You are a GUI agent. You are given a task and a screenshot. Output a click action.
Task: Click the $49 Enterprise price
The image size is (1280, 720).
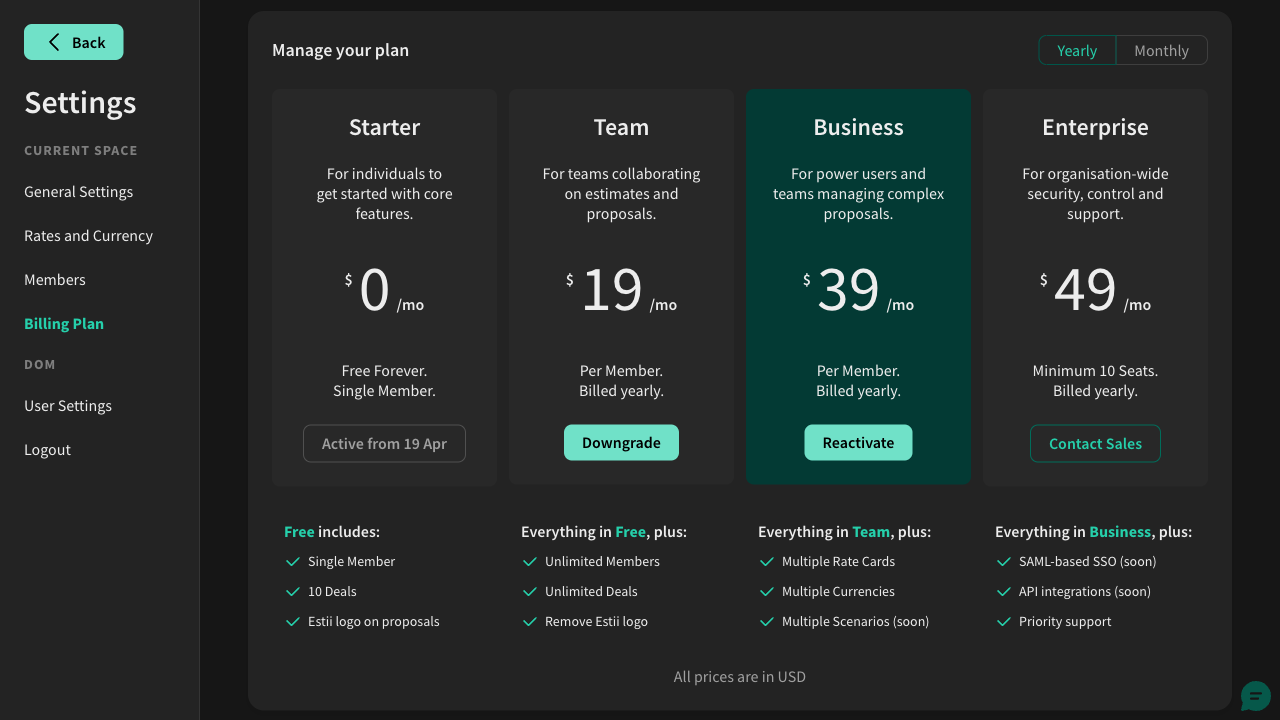pos(1095,290)
